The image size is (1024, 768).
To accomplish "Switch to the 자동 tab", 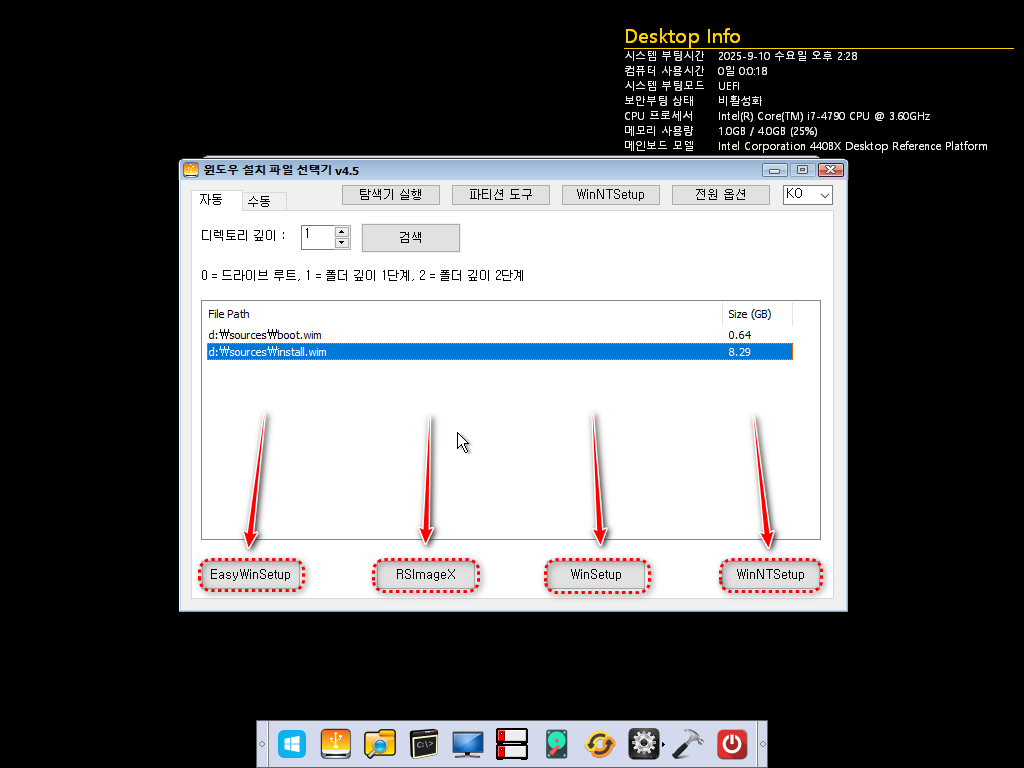I will (x=211, y=200).
